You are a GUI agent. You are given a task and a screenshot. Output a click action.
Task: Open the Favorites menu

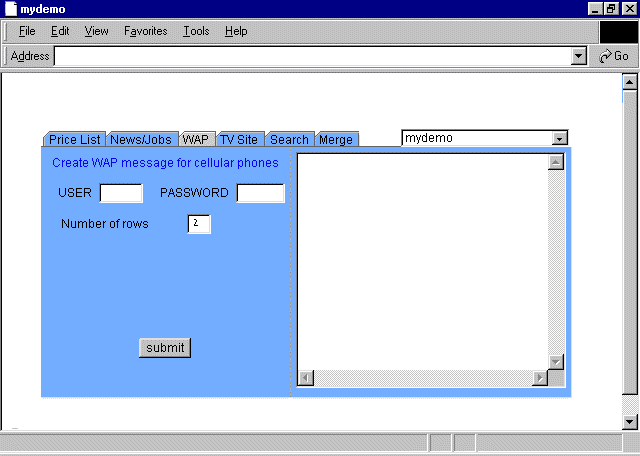146,31
